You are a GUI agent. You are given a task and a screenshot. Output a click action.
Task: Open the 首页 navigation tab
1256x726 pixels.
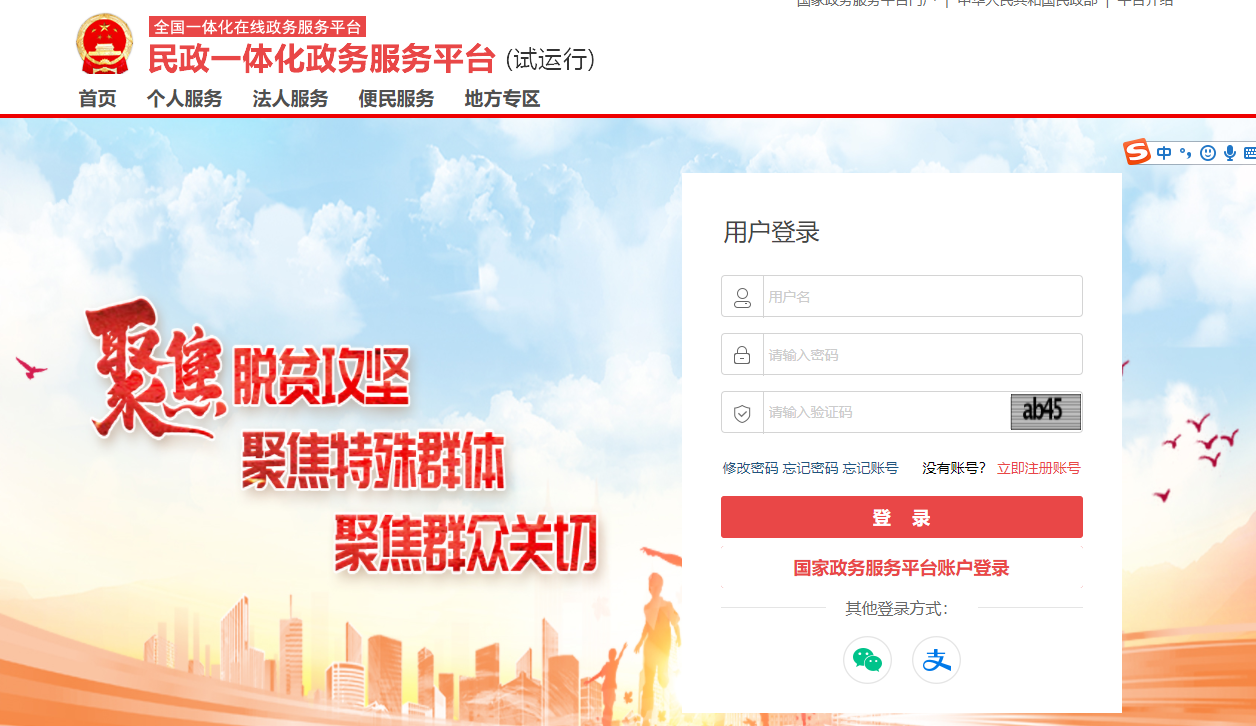point(98,99)
